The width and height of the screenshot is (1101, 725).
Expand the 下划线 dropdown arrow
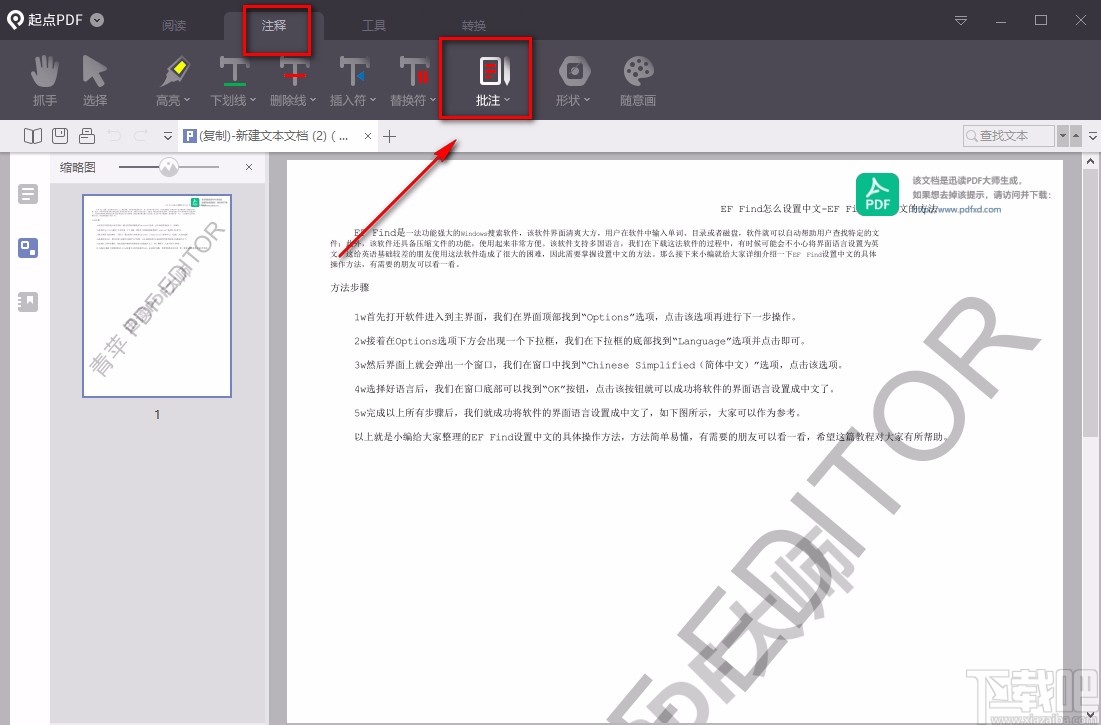(x=252, y=100)
